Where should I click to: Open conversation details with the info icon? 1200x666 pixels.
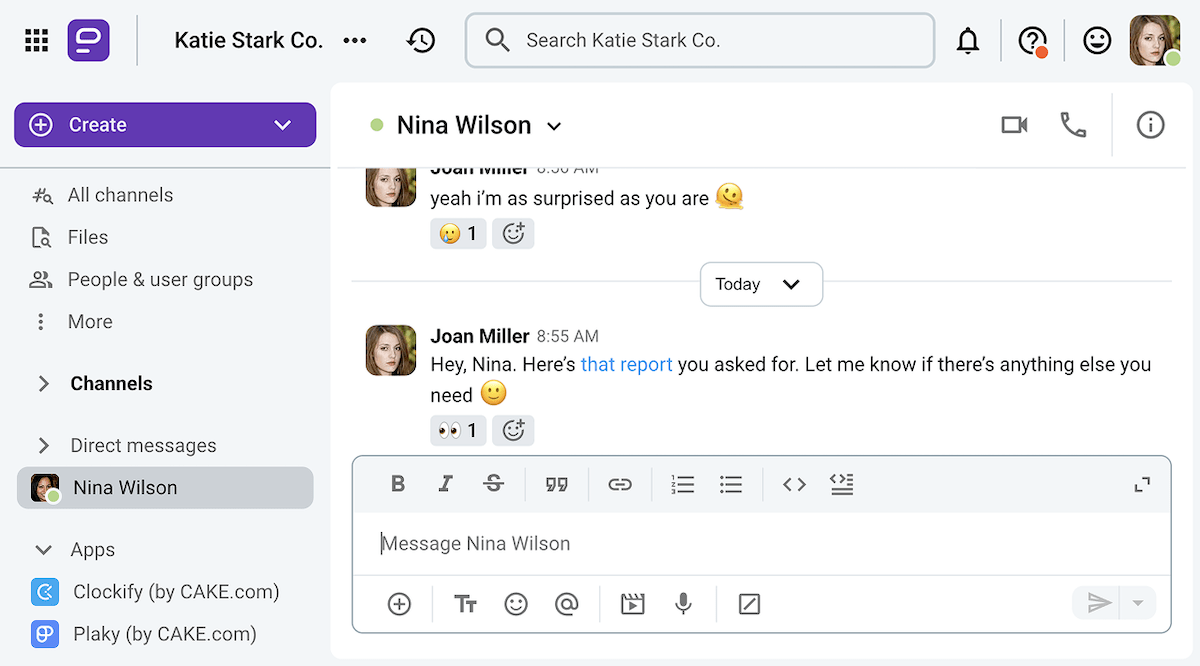coord(1150,125)
